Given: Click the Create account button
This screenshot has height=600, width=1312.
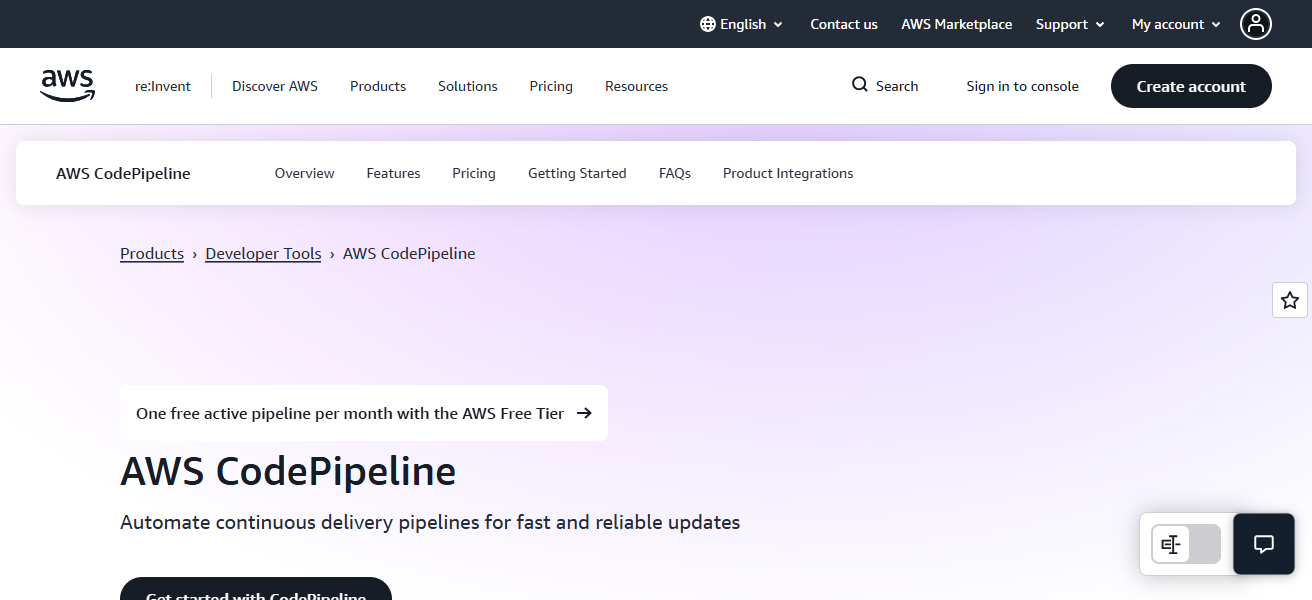Looking at the screenshot, I should (1190, 86).
